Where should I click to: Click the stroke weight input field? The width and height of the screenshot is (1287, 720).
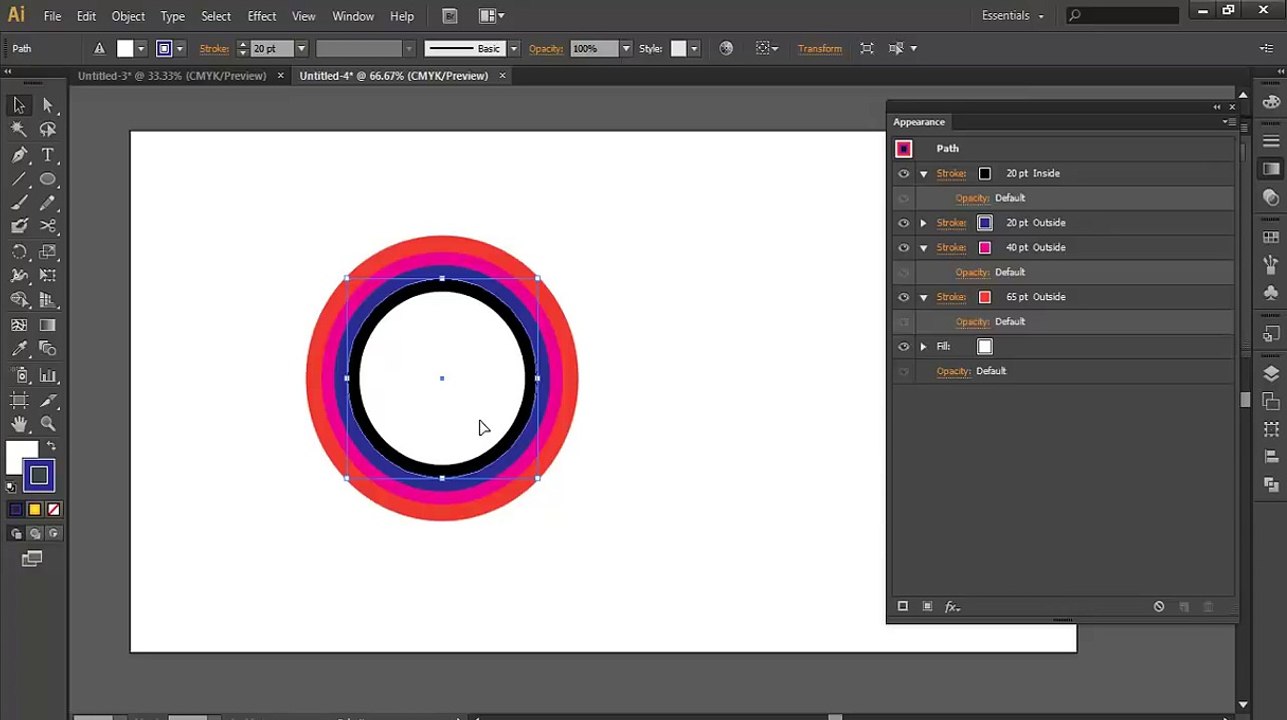click(272, 48)
